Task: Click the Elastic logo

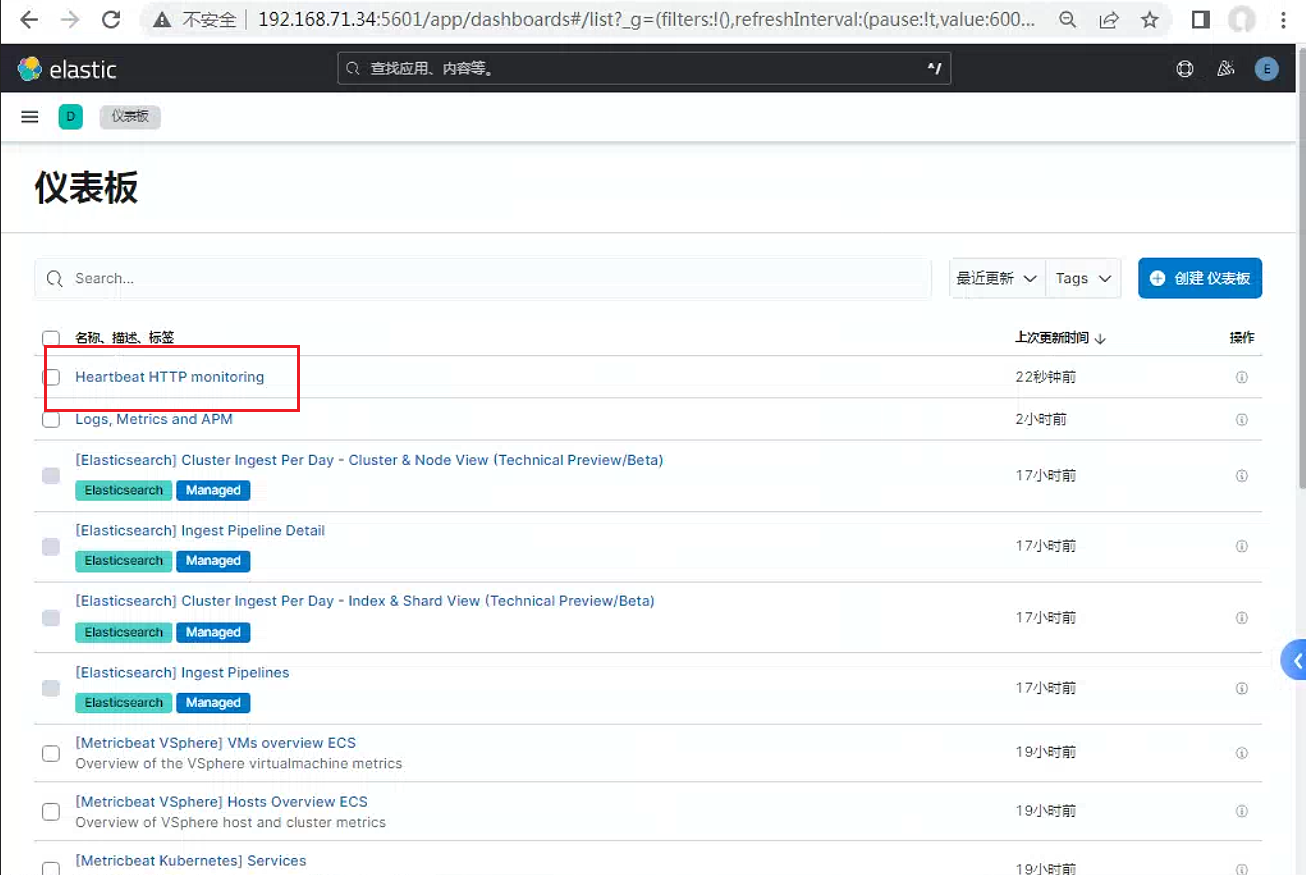Action: point(68,69)
